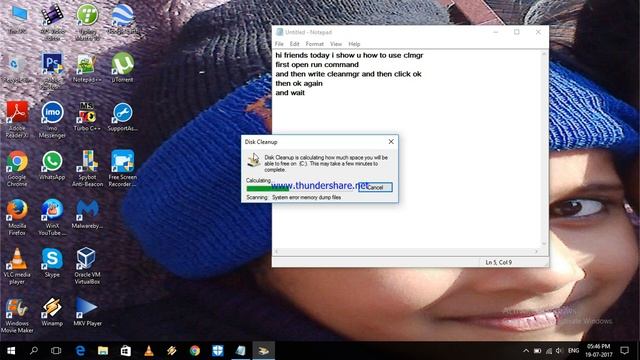640x360 pixels.
Task: Open the taskbar clock and date
Action: point(598,351)
